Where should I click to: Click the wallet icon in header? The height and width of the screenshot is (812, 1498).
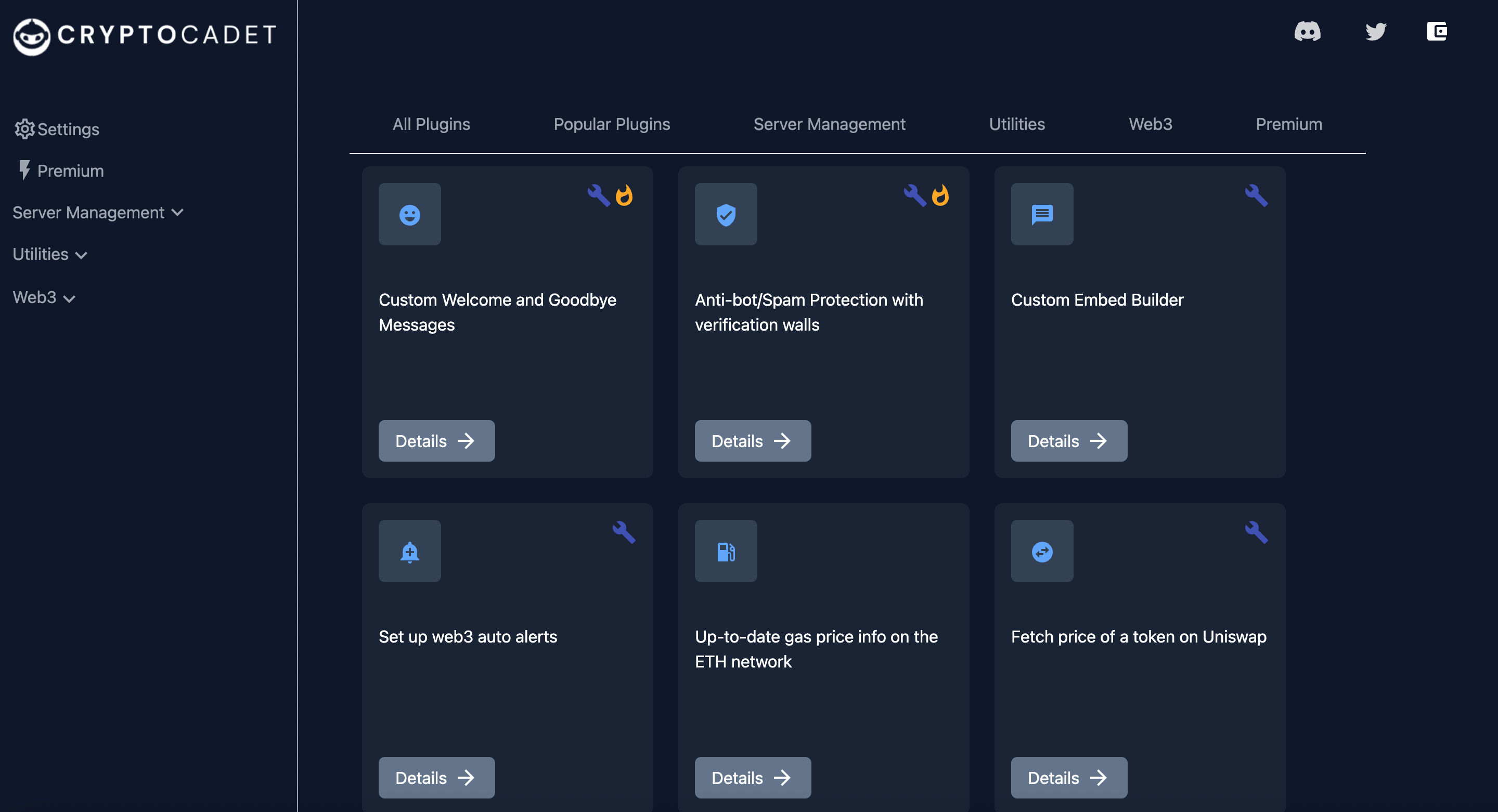pyautogui.click(x=1436, y=31)
